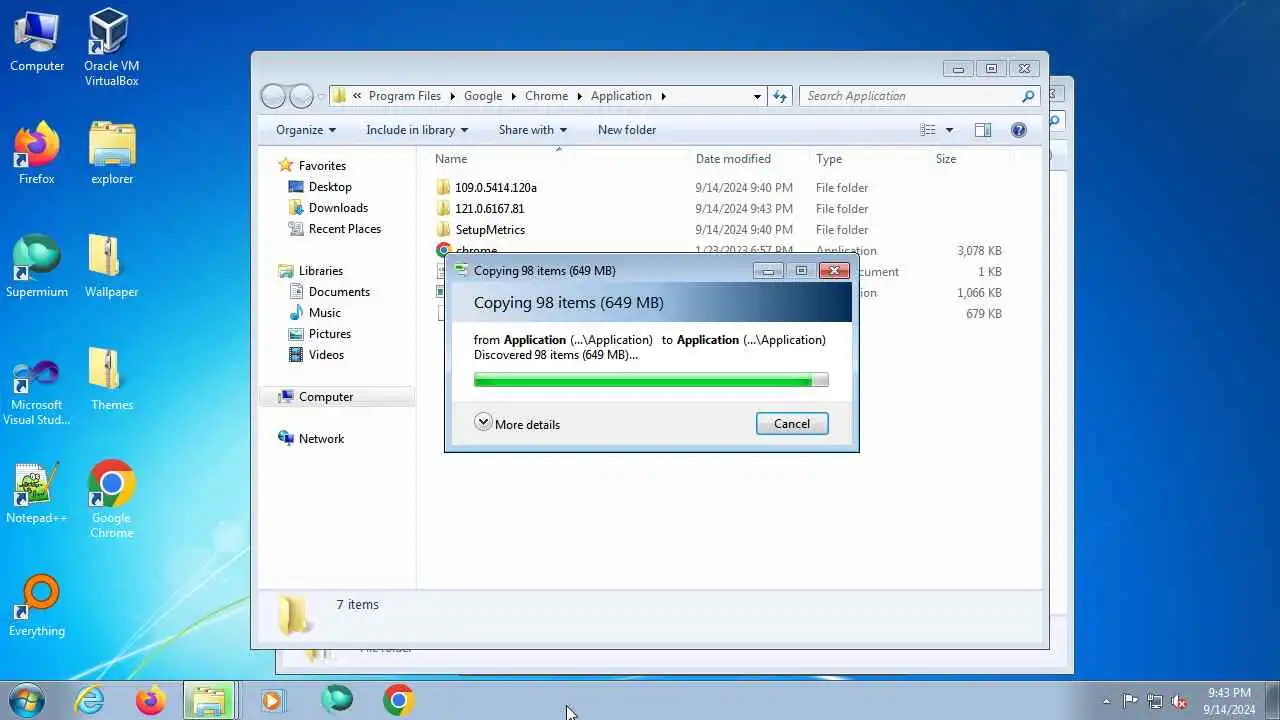Click the network tray icon
Viewport: 1280px width, 720px height.
[1155, 701]
